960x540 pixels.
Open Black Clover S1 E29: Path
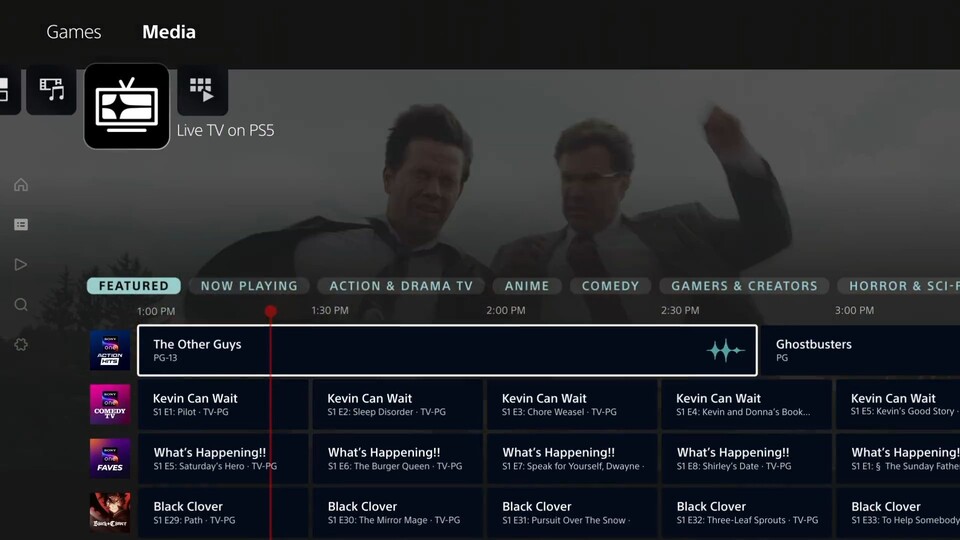click(x=223, y=512)
